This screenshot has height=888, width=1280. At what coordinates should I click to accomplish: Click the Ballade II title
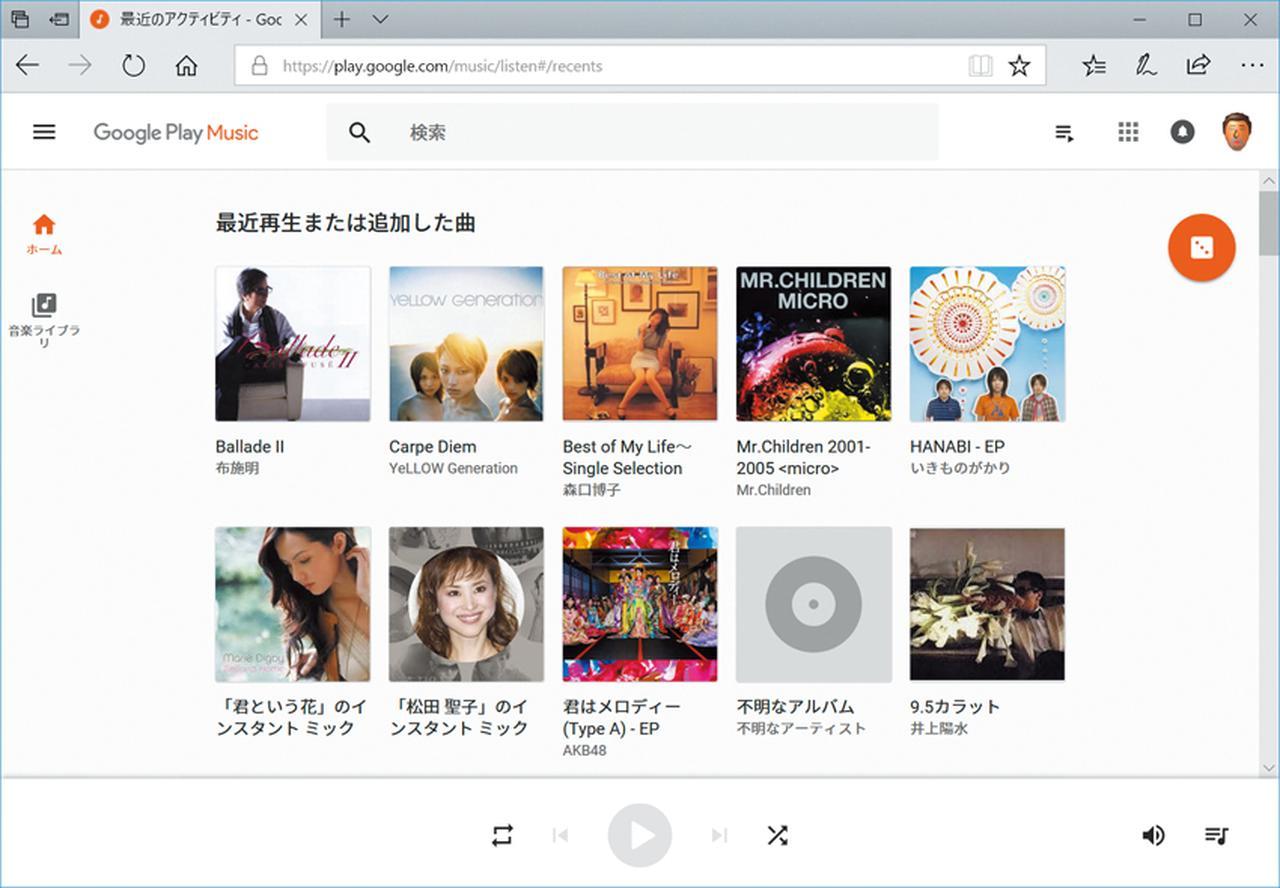(x=250, y=447)
